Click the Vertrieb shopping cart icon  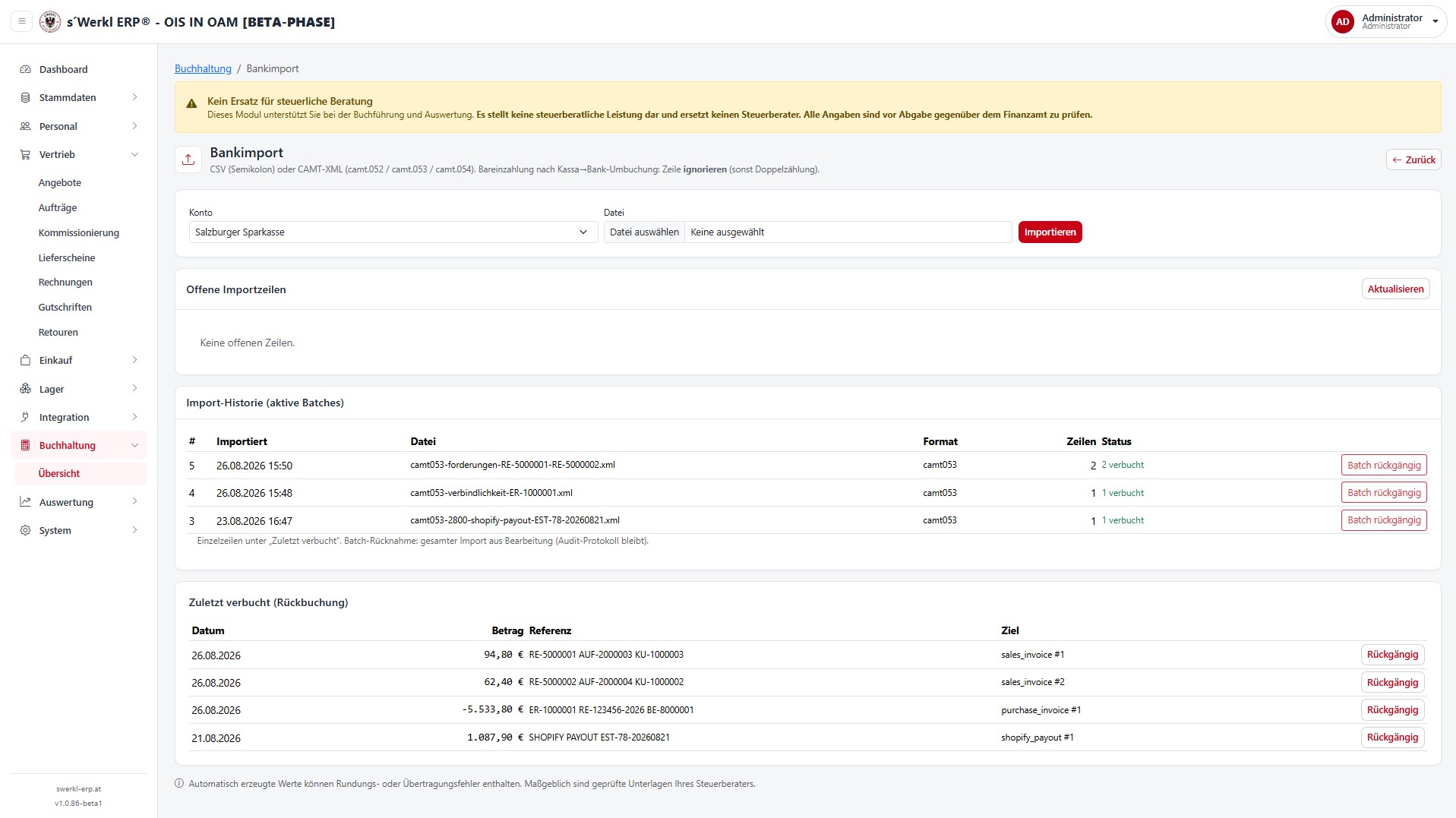(25, 154)
